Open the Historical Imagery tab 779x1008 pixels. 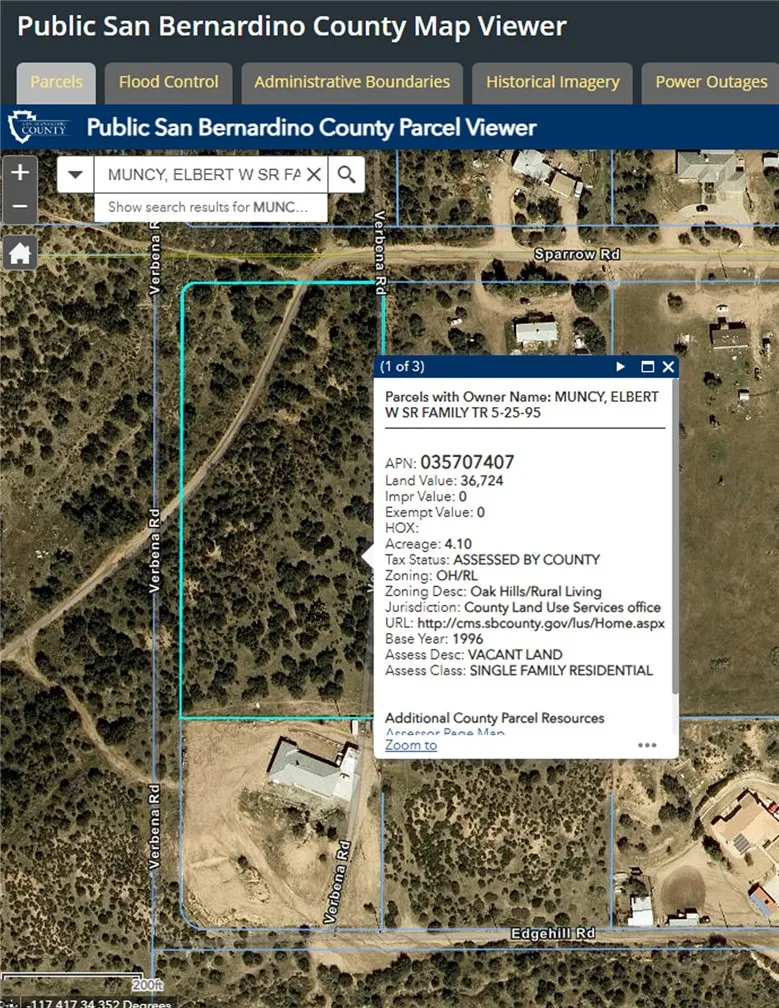tap(552, 82)
